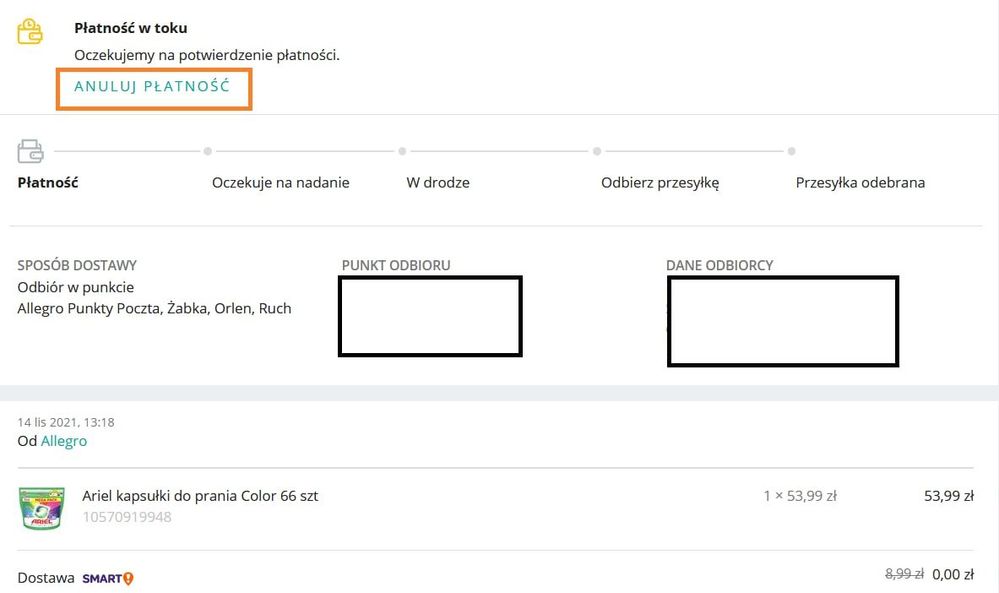Select the W drodze step label
Screen dimensions: 999x593
point(438,183)
